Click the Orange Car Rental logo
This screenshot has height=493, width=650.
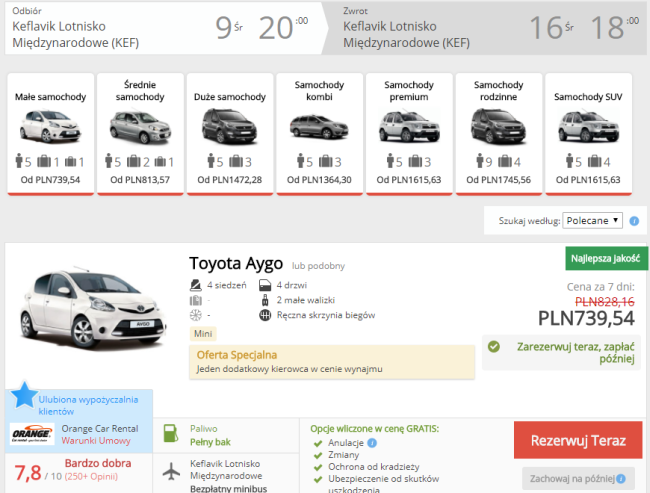coord(32,434)
